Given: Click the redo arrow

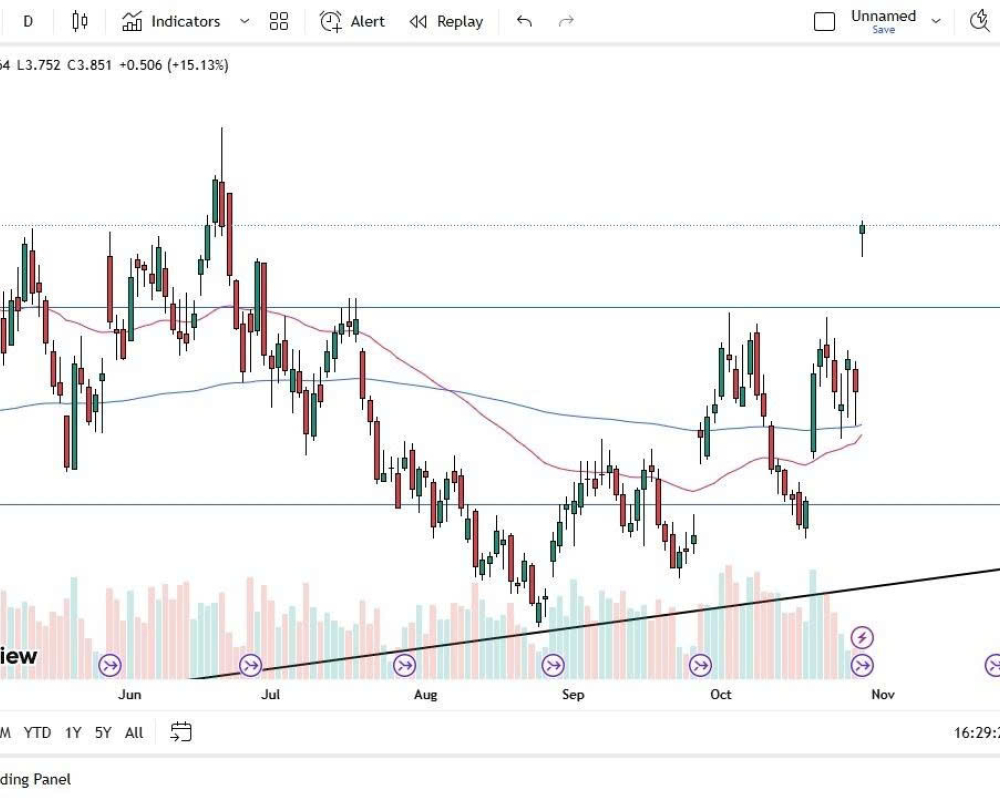Looking at the screenshot, I should pyautogui.click(x=566, y=21).
